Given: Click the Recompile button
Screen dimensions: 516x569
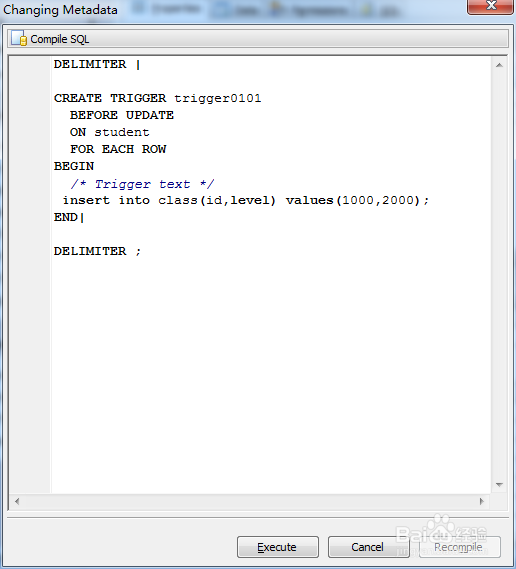Looking at the screenshot, I should tap(460, 547).
